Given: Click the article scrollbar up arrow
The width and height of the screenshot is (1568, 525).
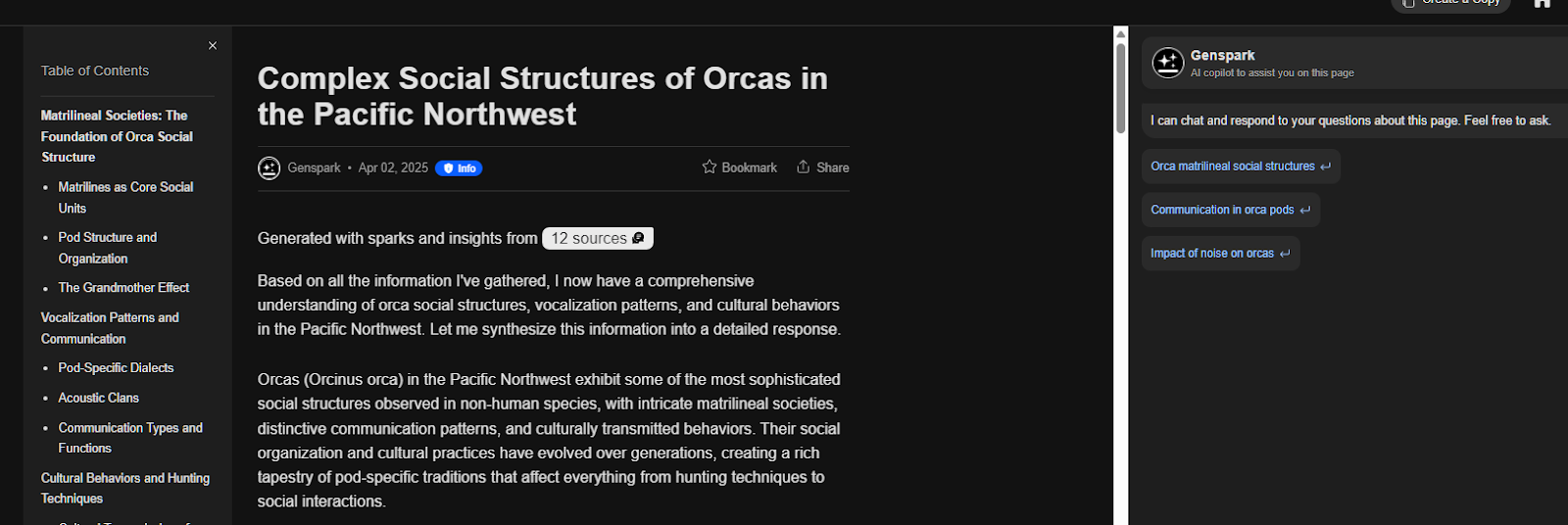Looking at the screenshot, I should (x=1121, y=34).
